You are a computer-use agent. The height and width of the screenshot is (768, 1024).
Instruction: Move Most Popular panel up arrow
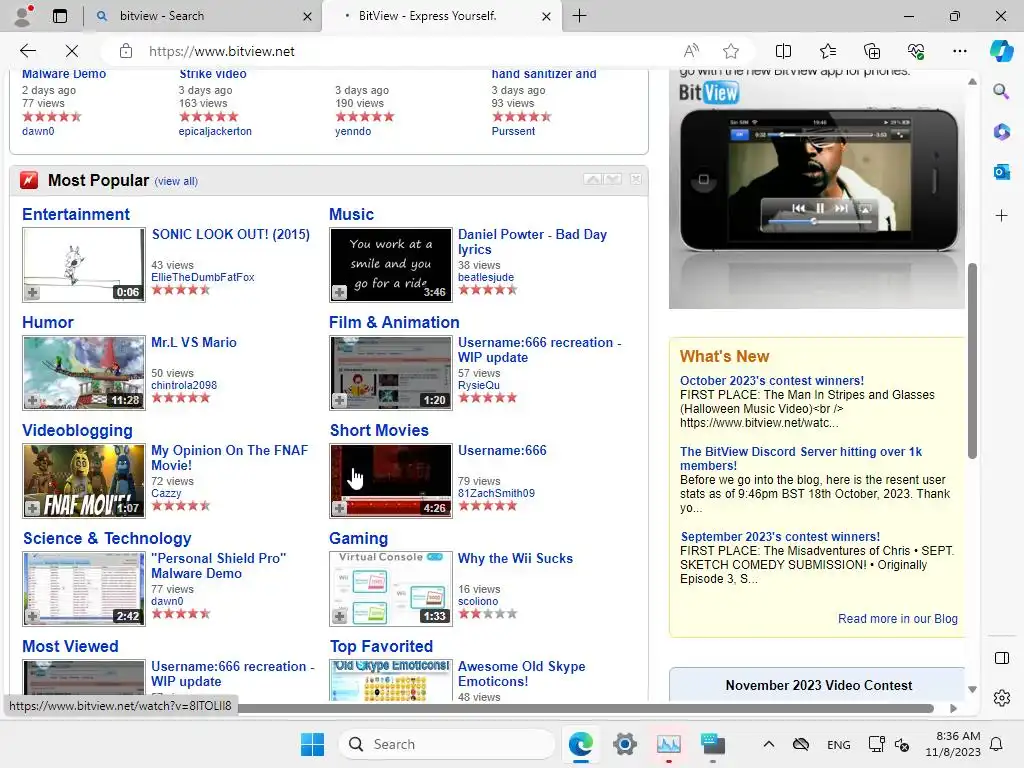(x=592, y=179)
